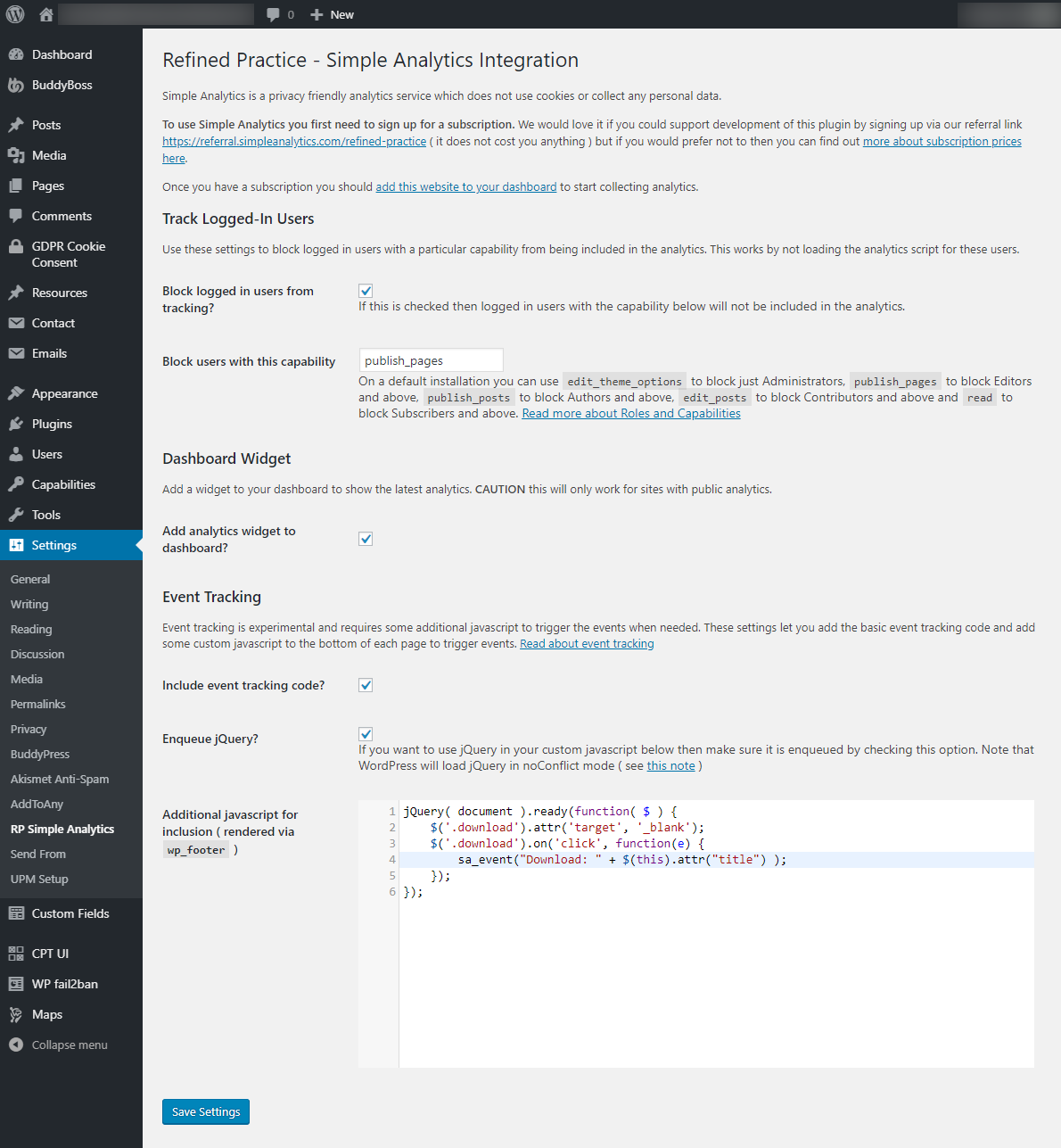The image size is (1061, 1148).
Task: Click the Settings sliders icon
Action: (x=16, y=545)
